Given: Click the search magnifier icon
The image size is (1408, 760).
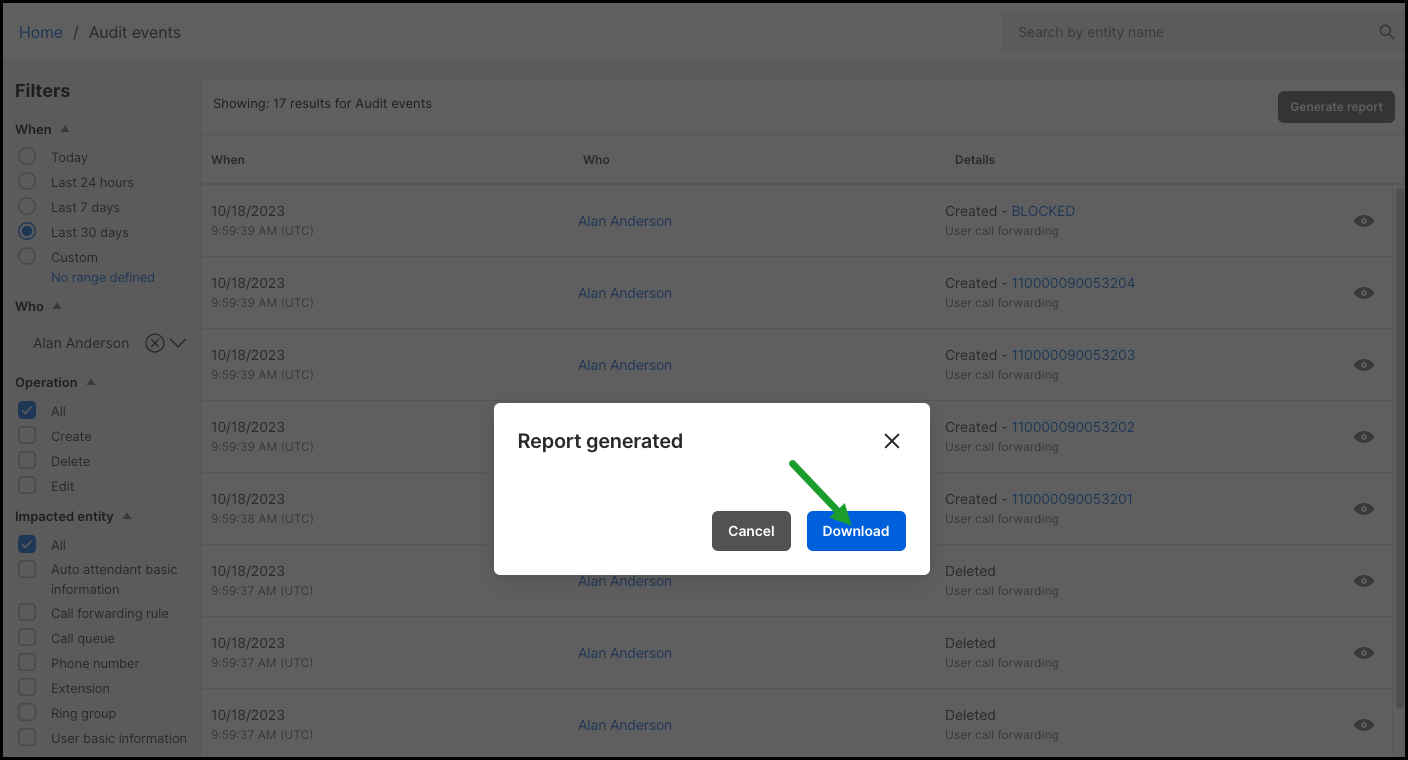Looking at the screenshot, I should point(1387,32).
